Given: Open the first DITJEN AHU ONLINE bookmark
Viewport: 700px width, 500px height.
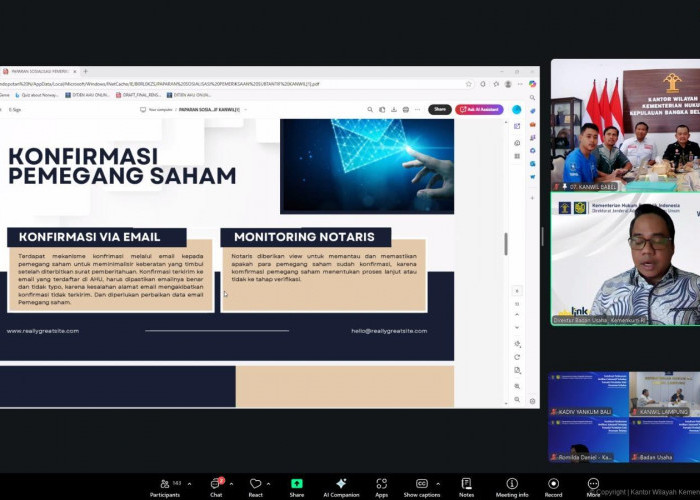Looking at the screenshot, I should click(87, 95).
